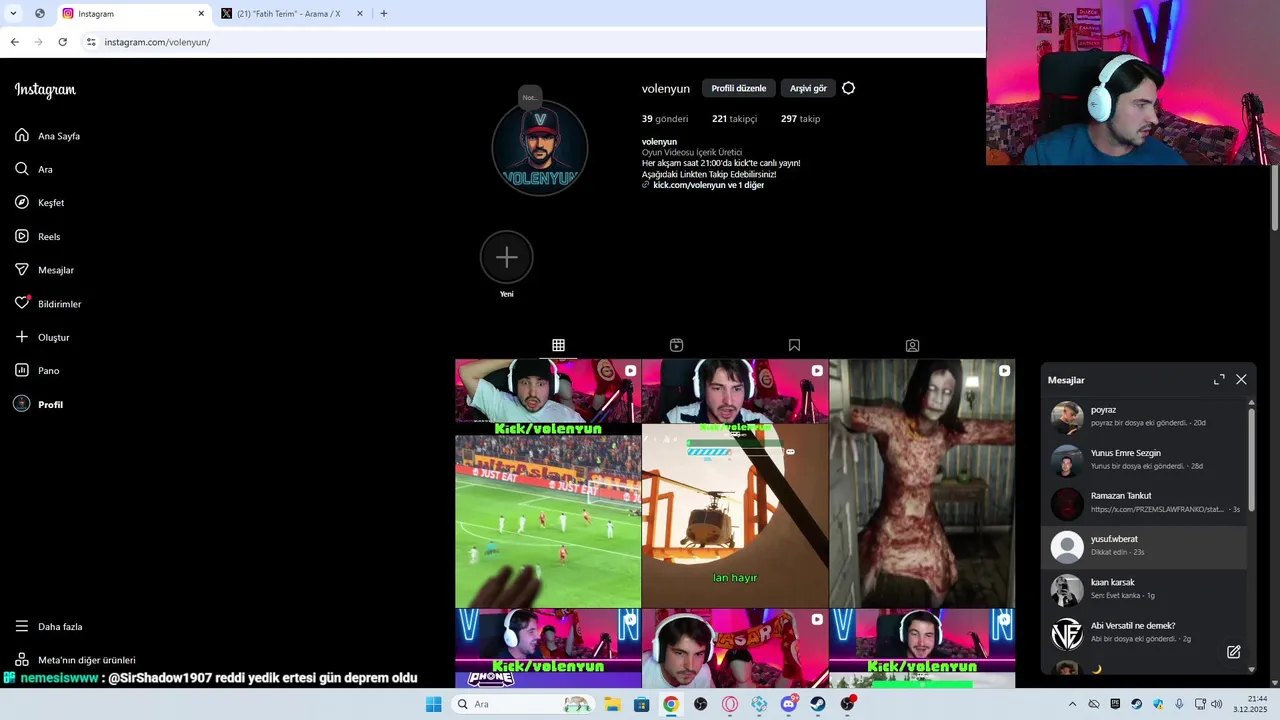Open a new browser tab

pyautogui.click(x=384, y=14)
